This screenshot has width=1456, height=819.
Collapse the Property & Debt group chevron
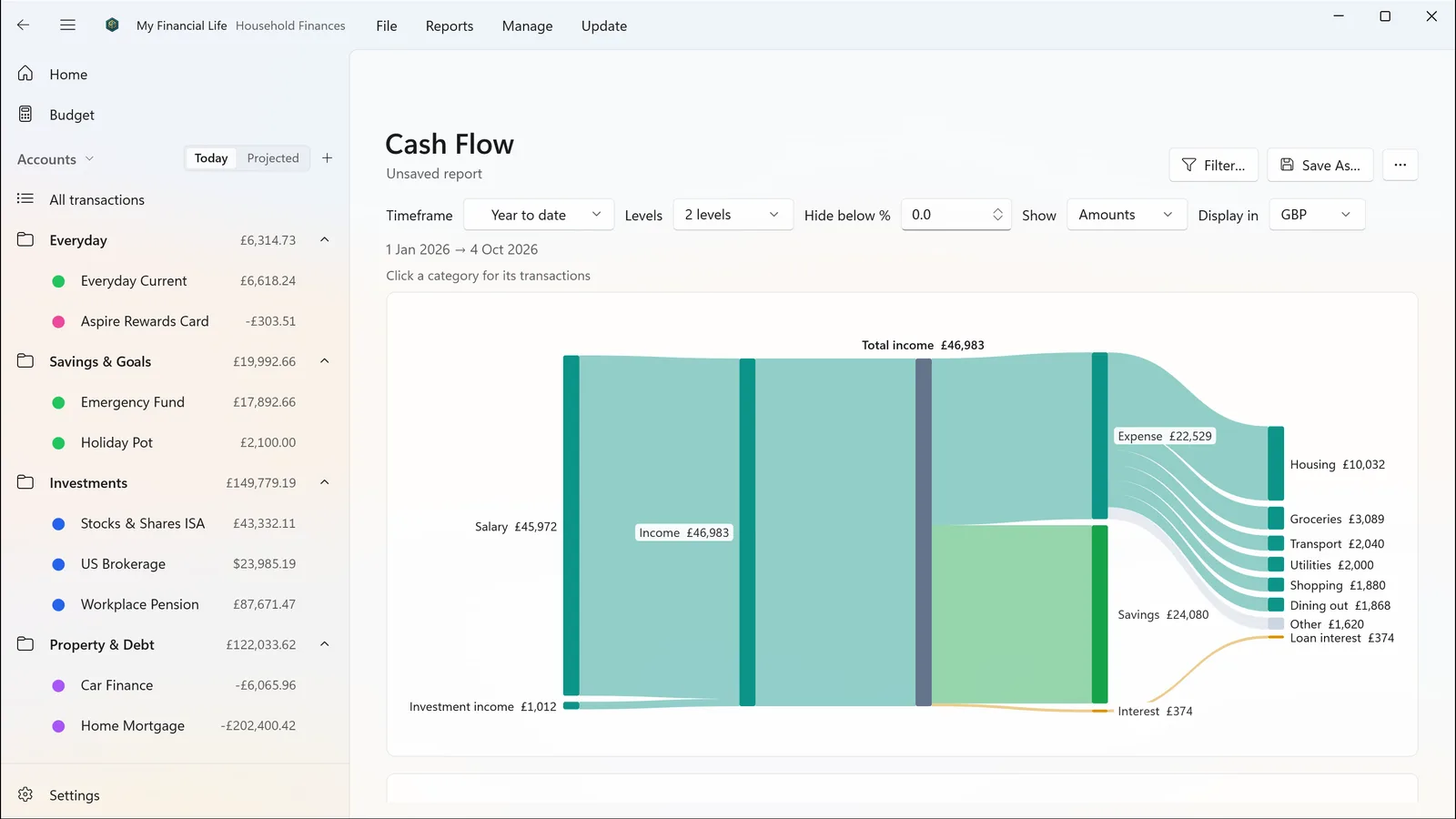(325, 644)
